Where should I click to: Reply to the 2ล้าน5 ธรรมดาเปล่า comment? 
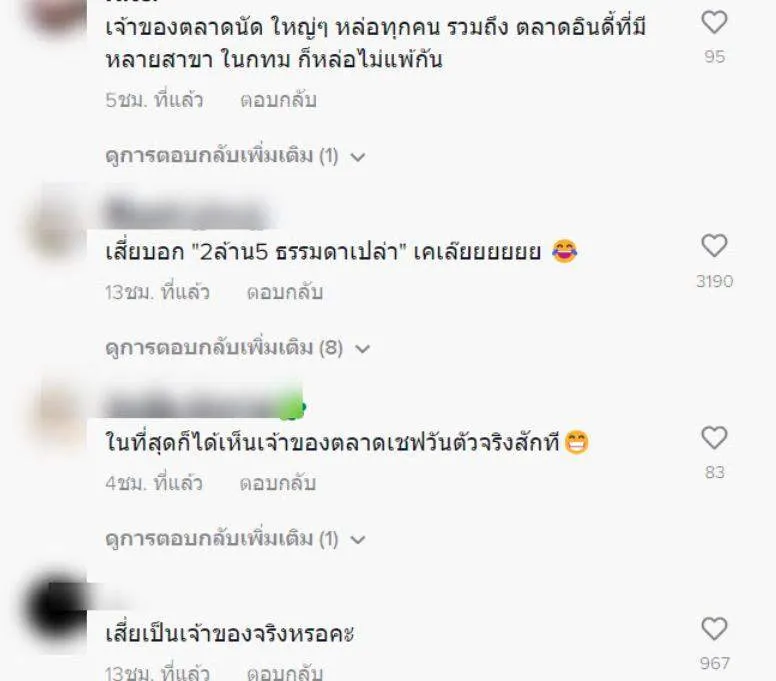click(x=285, y=292)
